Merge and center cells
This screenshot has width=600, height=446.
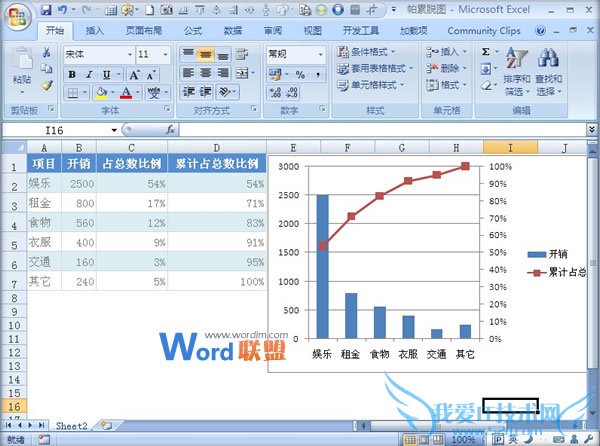[242, 73]
